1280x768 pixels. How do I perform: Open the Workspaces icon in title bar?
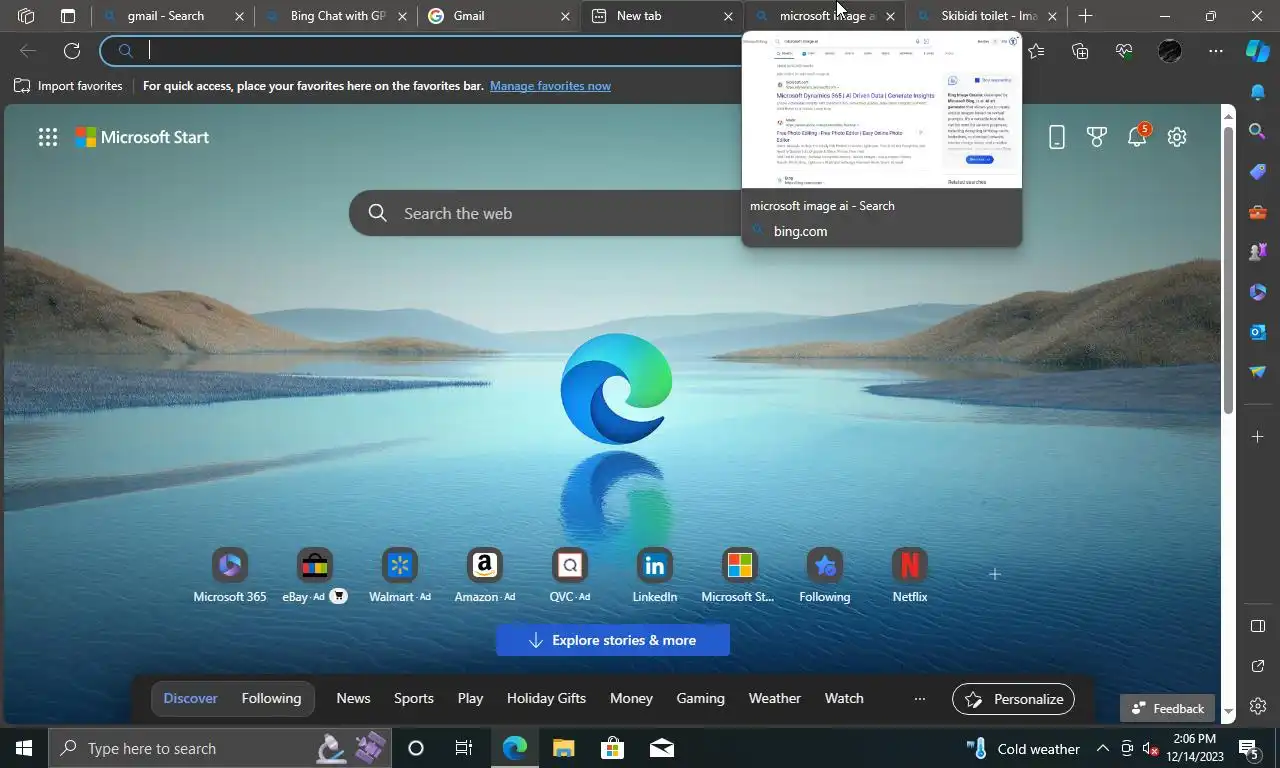(26, 16)
